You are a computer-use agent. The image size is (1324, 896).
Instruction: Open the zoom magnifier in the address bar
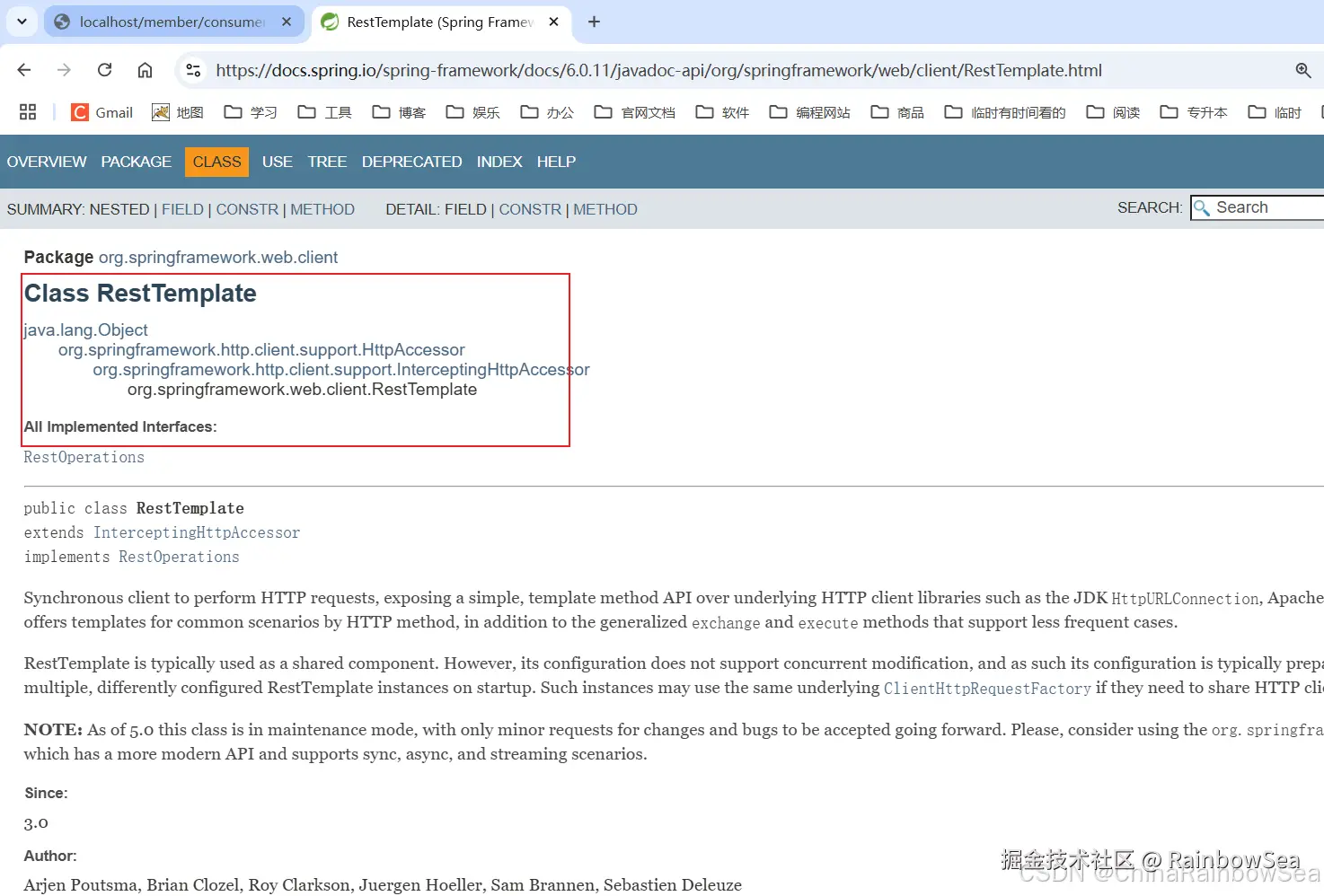(1303, 70)
